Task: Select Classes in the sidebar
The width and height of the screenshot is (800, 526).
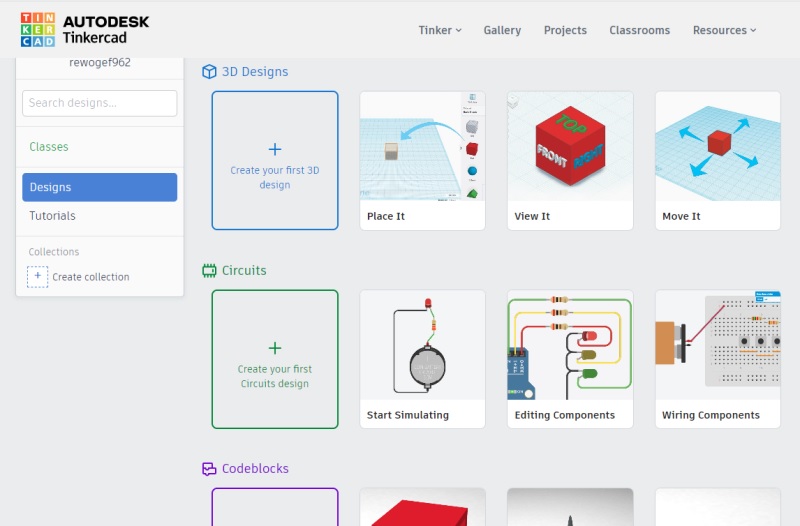Action: coord(49,147)
